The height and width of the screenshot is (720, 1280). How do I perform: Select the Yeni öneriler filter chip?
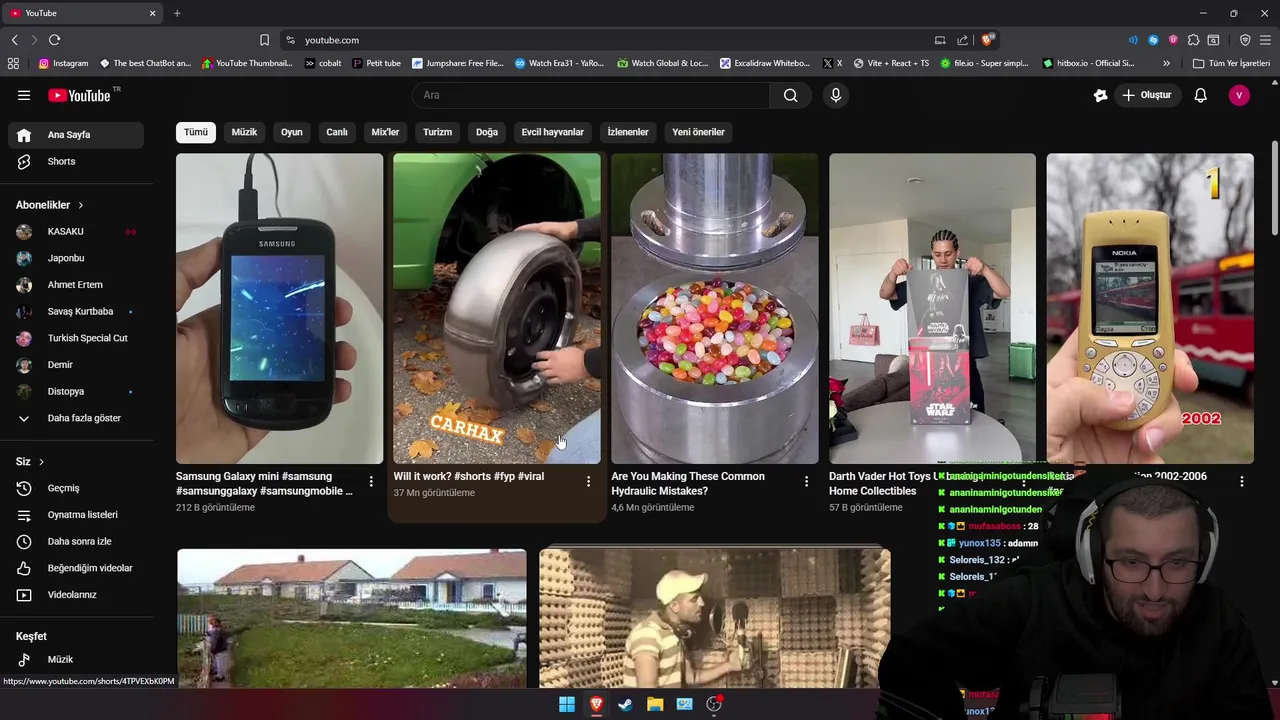pos(698,132)
